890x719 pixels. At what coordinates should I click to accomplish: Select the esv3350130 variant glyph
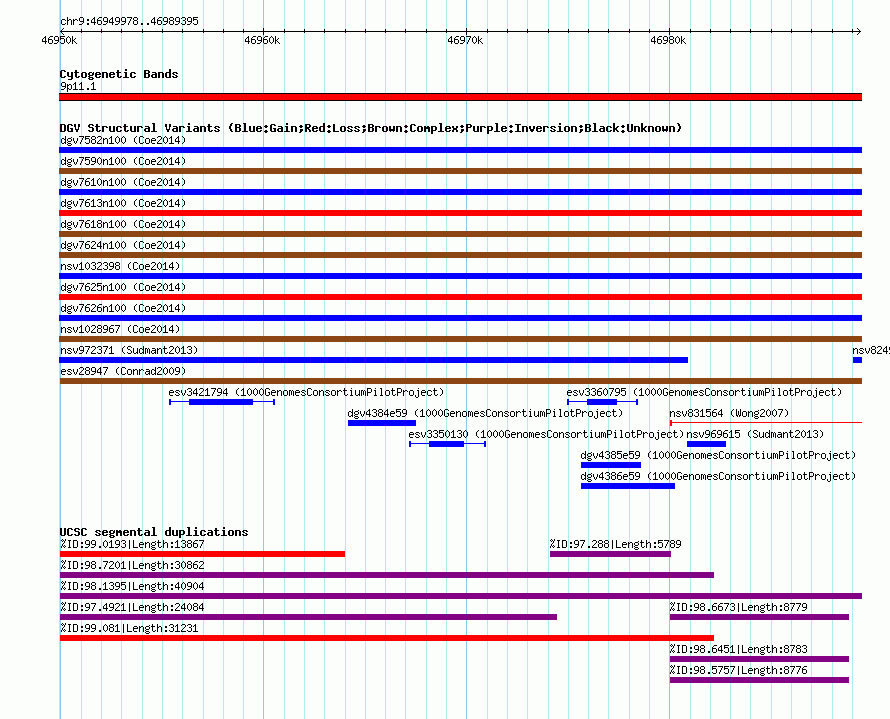coord(447,444)
